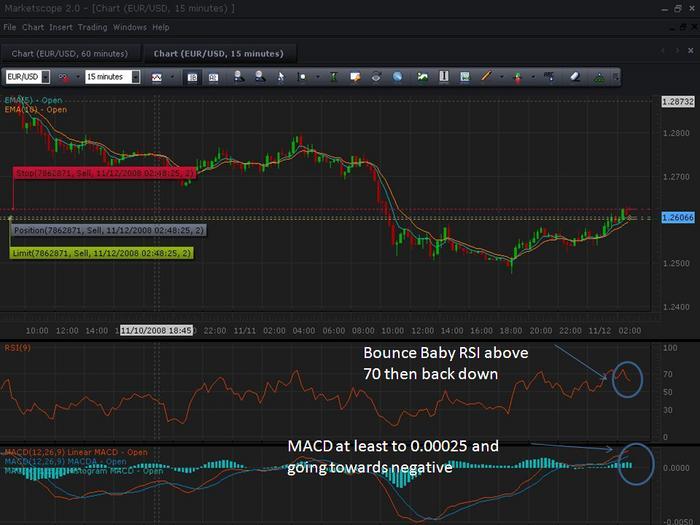Open the toolbar overflow handle at the far end
This screenshot has height=525, width=700.
click(x=616, y=77)
